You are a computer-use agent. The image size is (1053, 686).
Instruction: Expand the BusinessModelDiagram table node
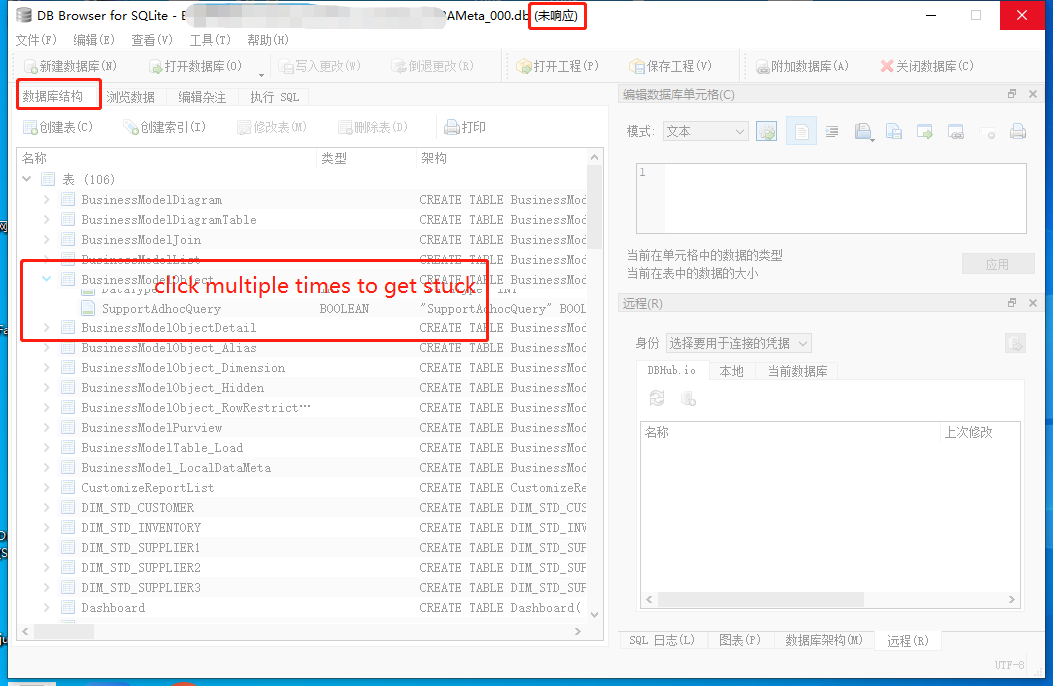(x=46, y=199)
